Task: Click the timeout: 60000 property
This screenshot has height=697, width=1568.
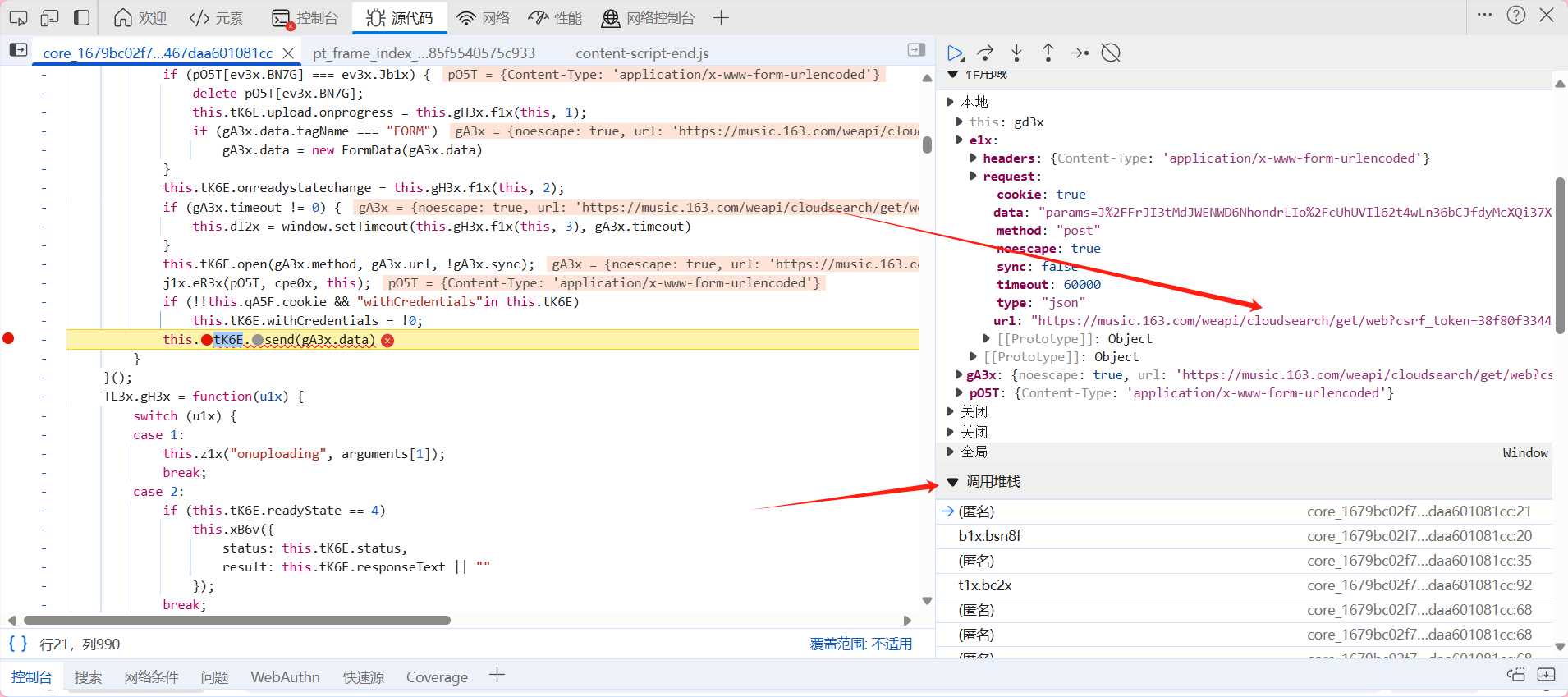Action: point(1048,284)
